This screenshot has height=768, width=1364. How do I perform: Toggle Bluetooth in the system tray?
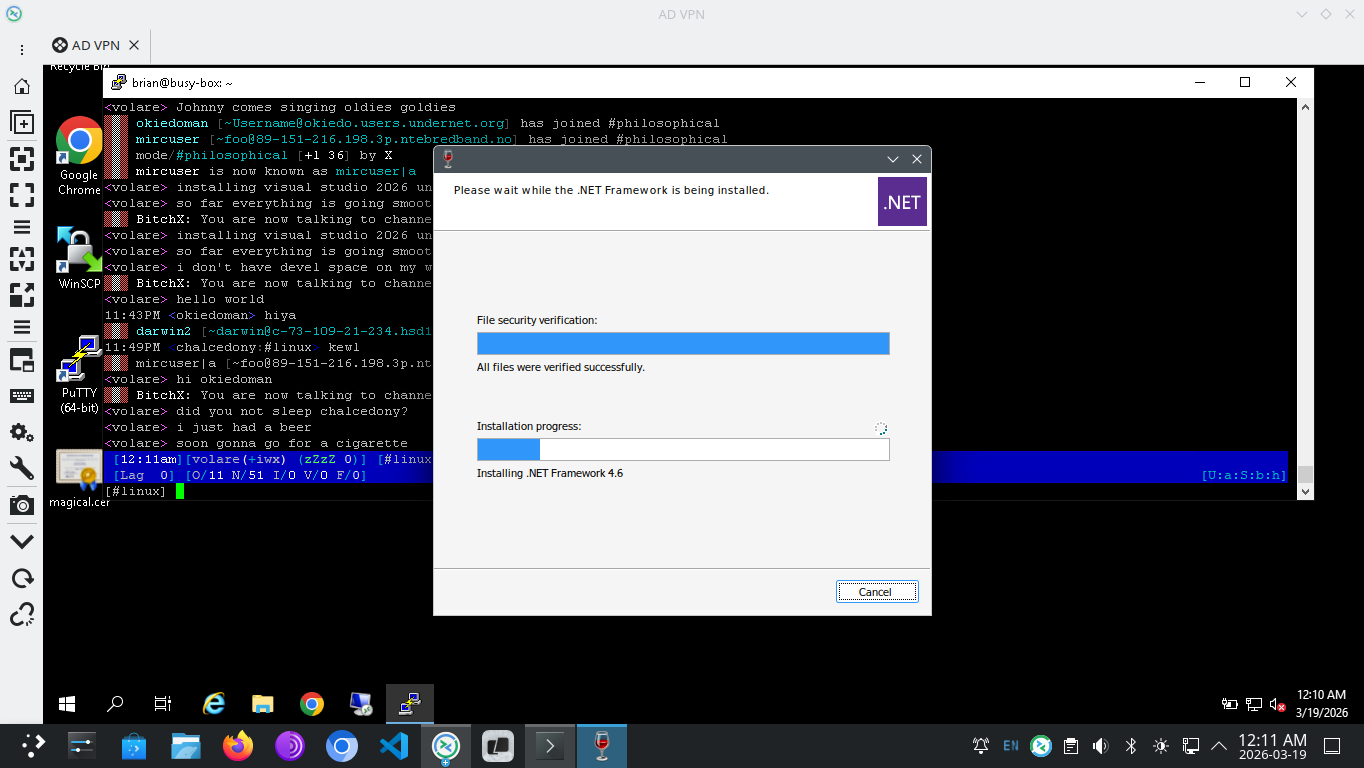[1131, 746]
